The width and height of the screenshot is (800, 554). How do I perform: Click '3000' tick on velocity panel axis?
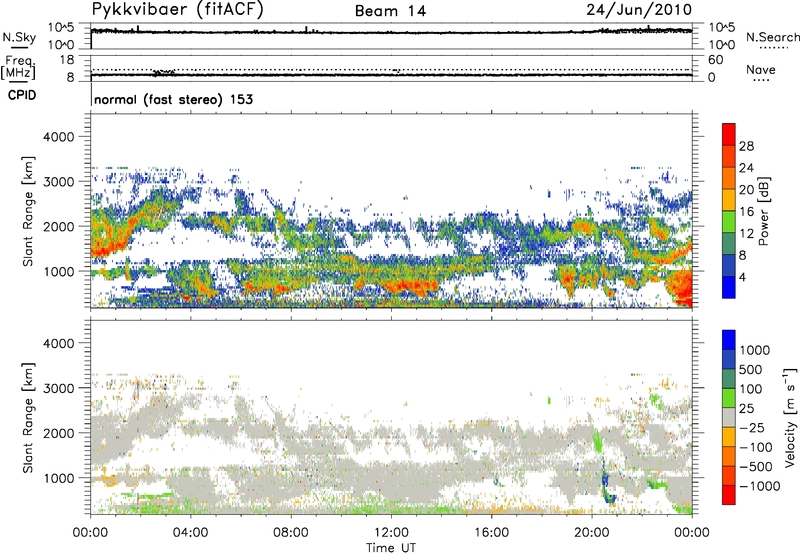tap(58, 388)
